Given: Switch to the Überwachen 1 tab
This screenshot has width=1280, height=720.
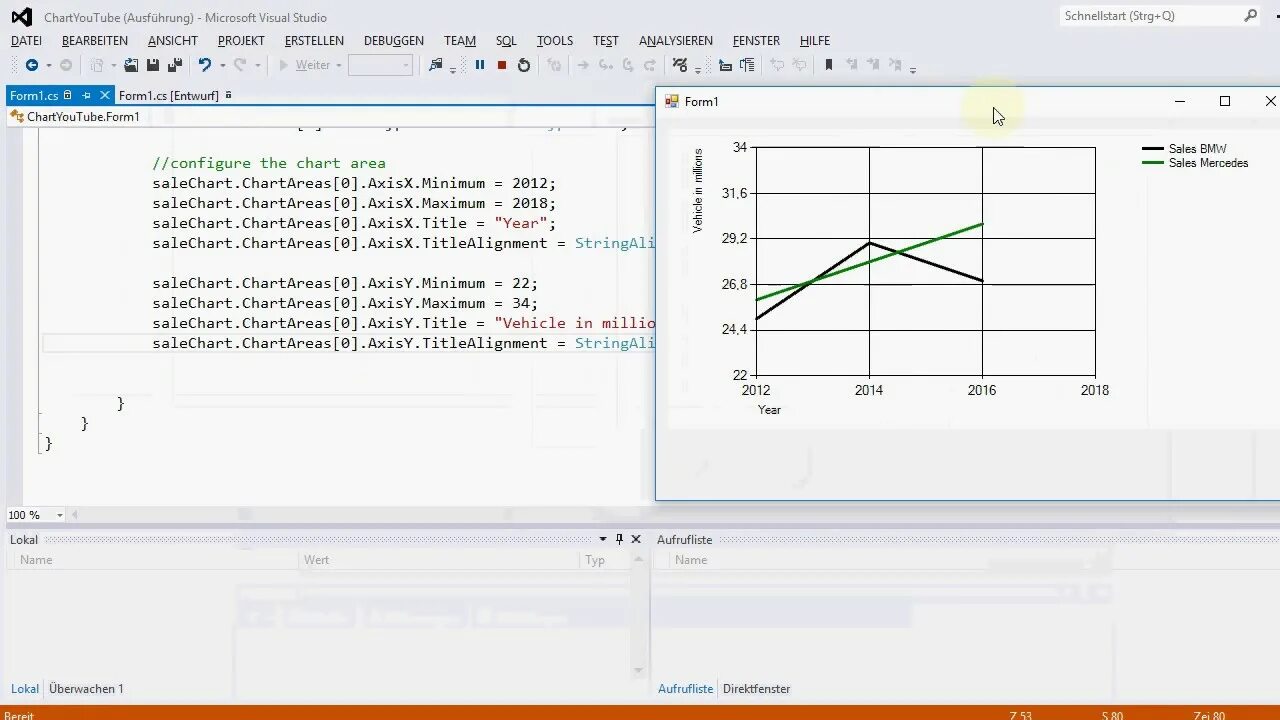Looking at the screenshot, I should pyautogui.click(x=86, y=689).
